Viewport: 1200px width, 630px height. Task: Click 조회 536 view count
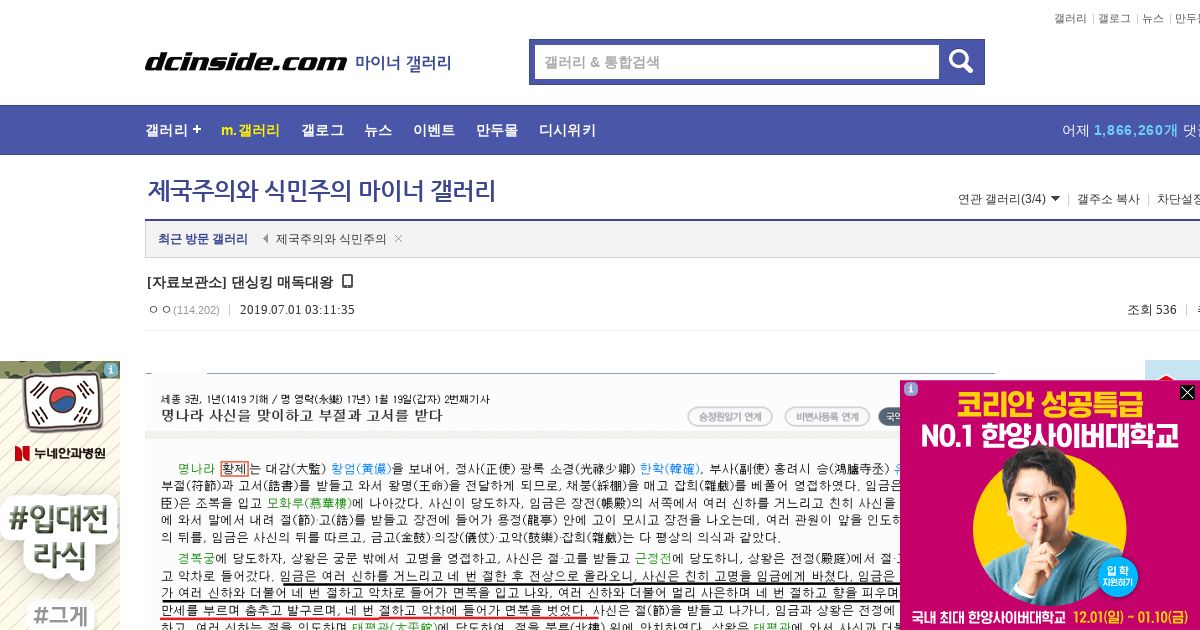pyautogui.click(x=1152, y=310)
